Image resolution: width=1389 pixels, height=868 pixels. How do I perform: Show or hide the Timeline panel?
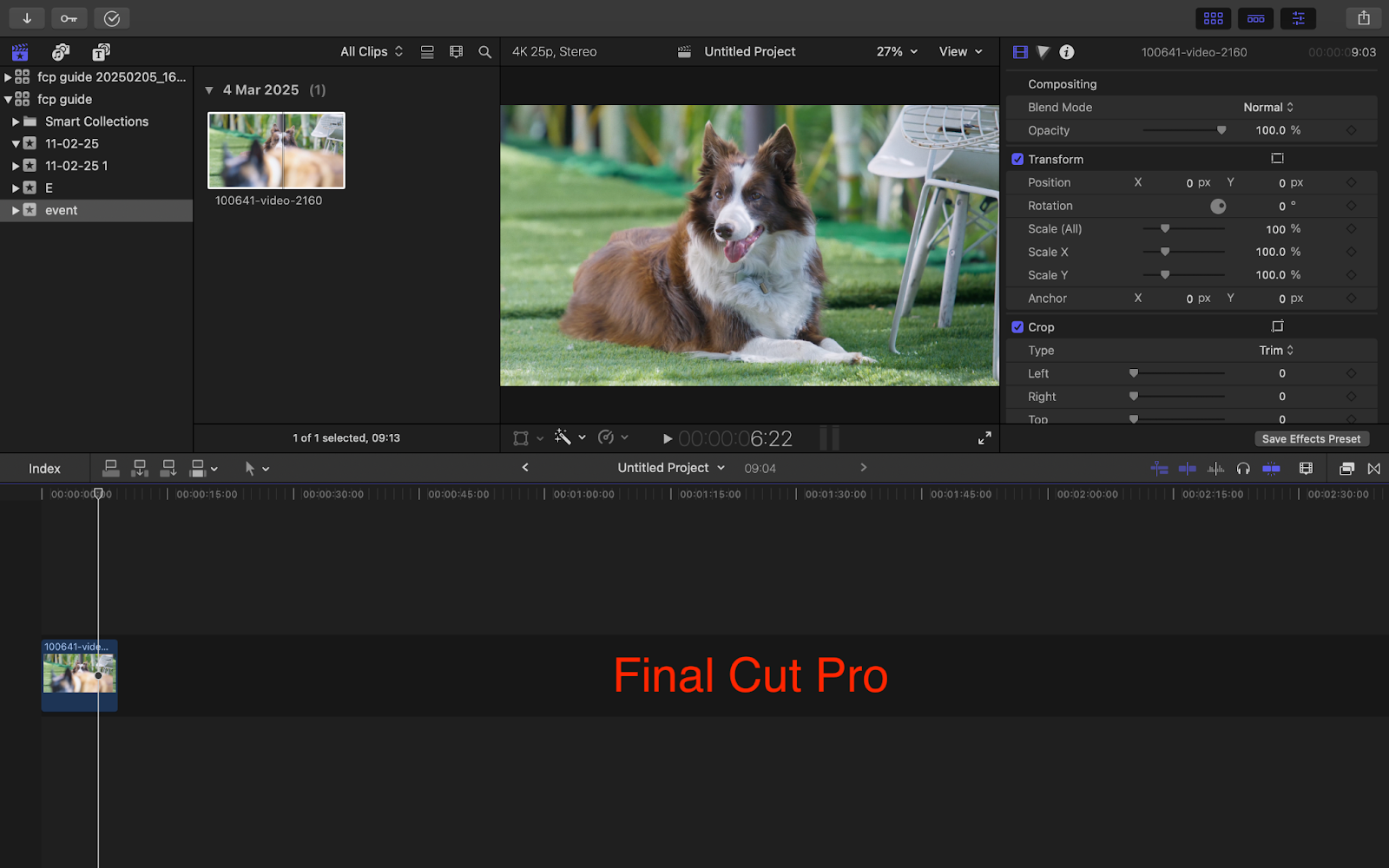tap(1256, 18)
